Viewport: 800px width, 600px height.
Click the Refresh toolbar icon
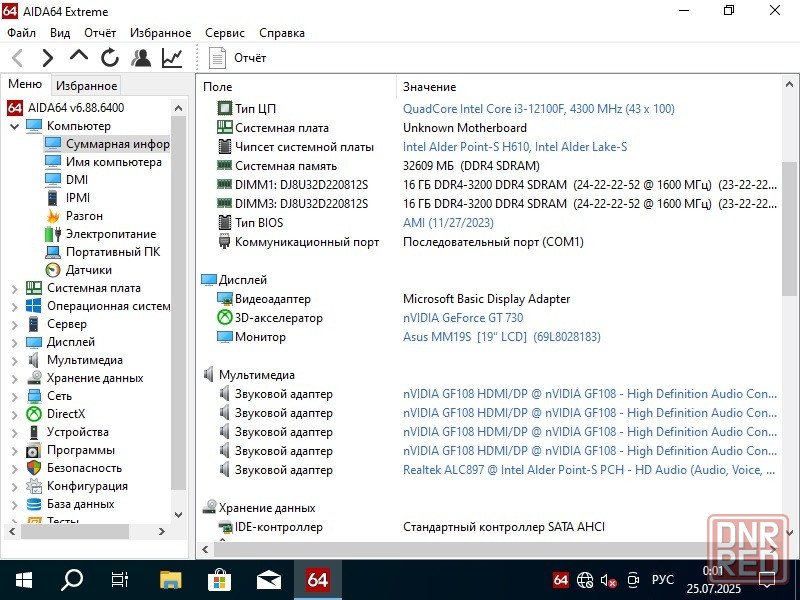110,58
